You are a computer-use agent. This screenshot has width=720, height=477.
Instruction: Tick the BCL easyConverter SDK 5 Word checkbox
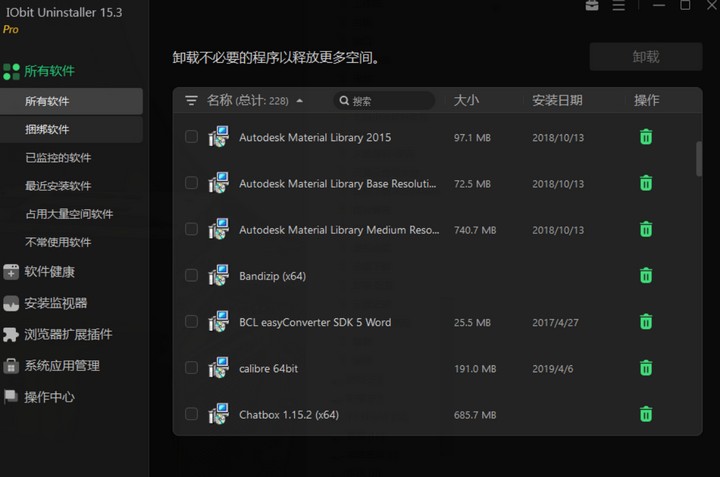tap(191, 322)
